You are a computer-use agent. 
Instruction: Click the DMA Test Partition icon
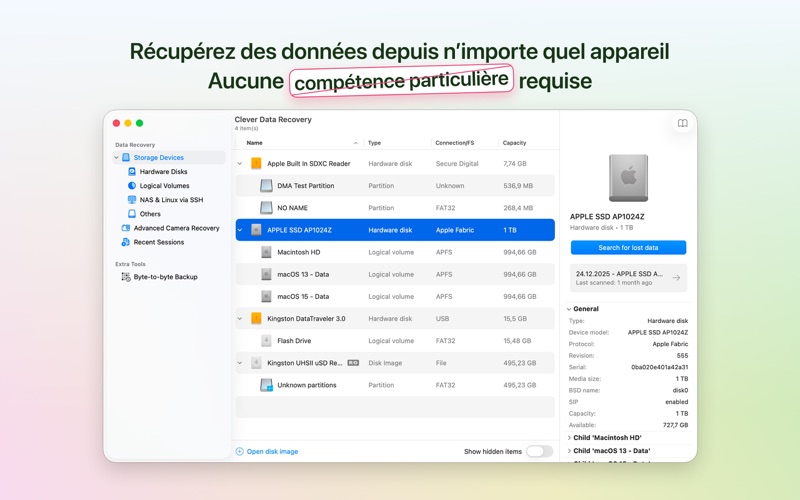pos(266,186)
